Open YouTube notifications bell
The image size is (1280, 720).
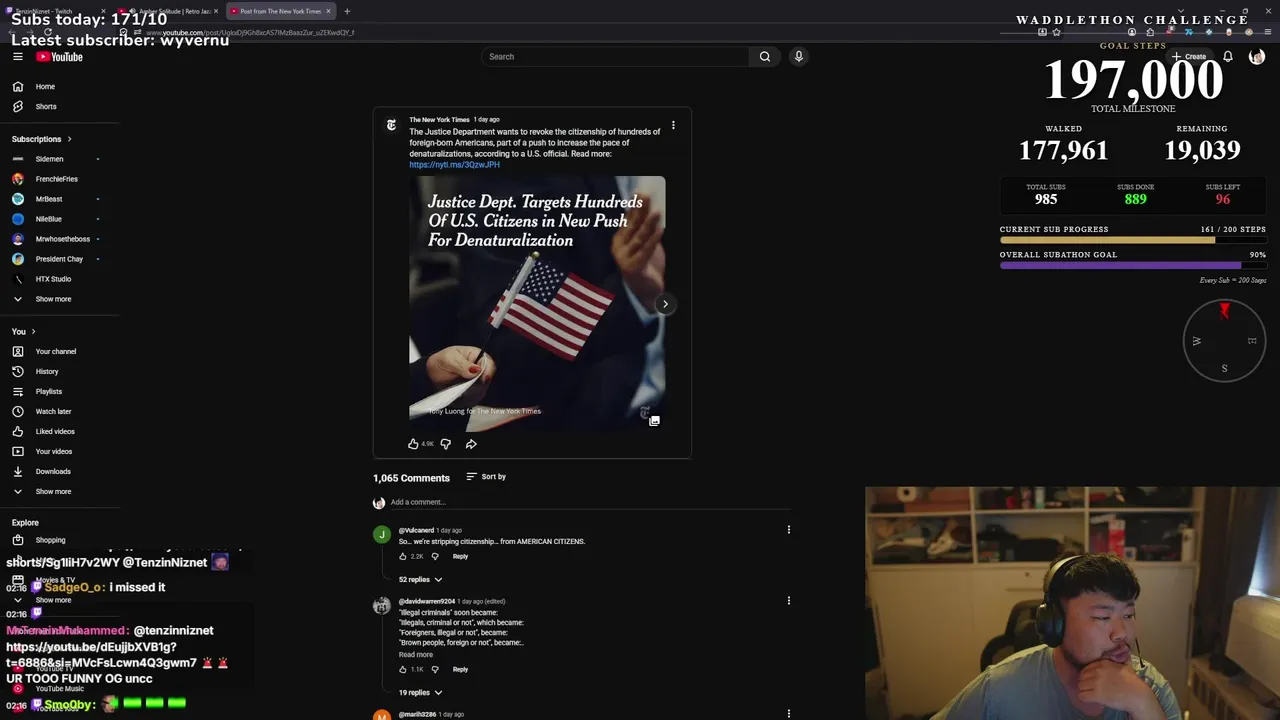(x=1228, y=57)
